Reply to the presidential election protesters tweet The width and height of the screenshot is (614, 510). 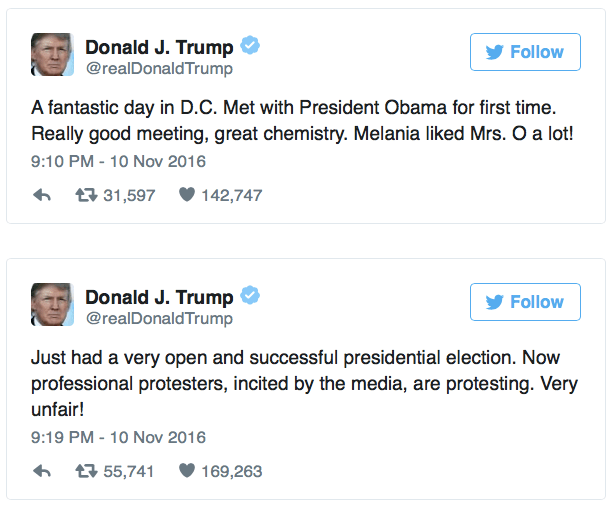coord(42,471)
